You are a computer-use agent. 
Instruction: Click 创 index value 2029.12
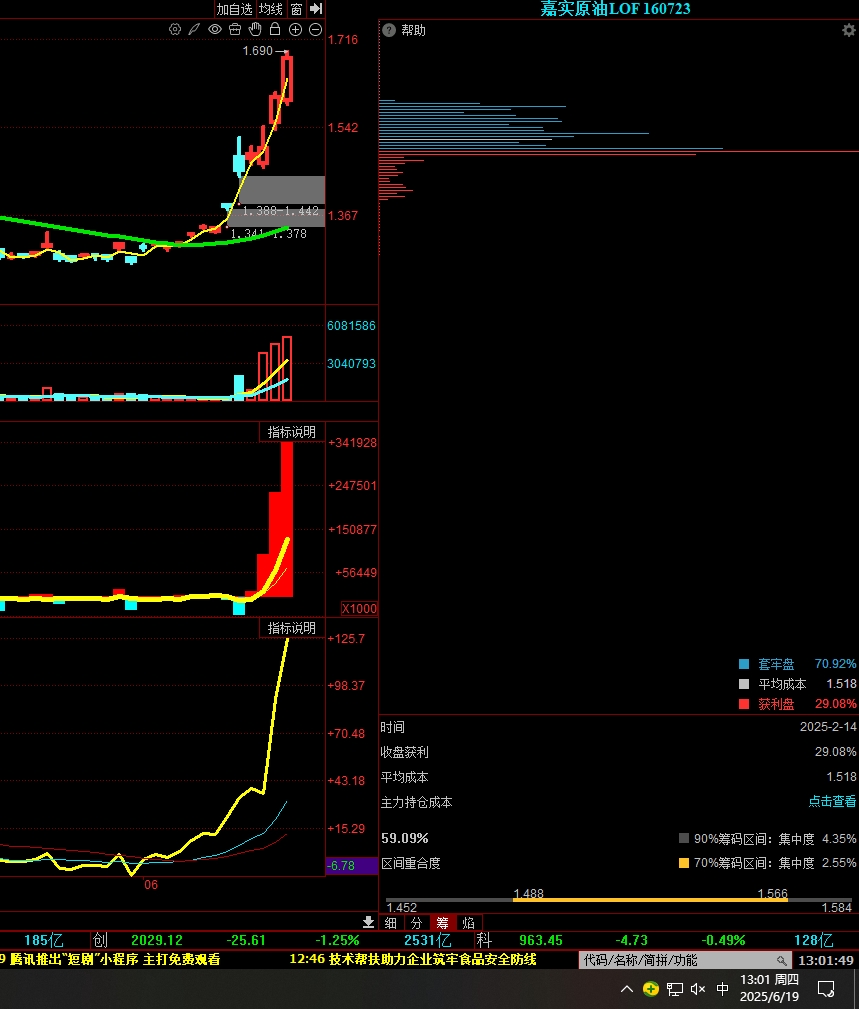[x=156, y=940]
